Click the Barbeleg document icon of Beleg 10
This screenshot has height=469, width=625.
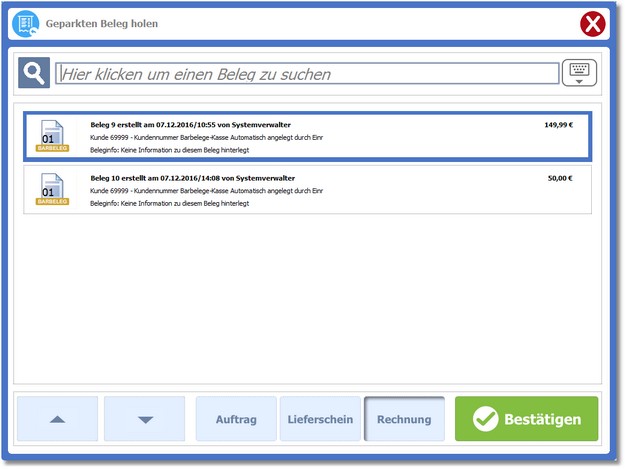click(x=52, y=190)
